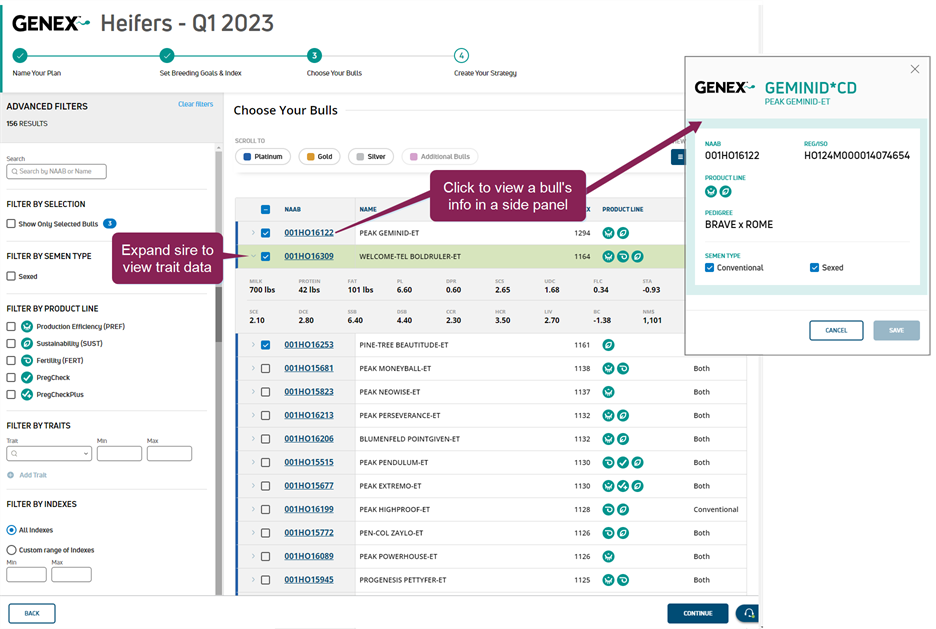Screen dimensions: 936x629
Task: Expand the PEAK NEOWISE-ET row
Action: [x=253, y=392]
